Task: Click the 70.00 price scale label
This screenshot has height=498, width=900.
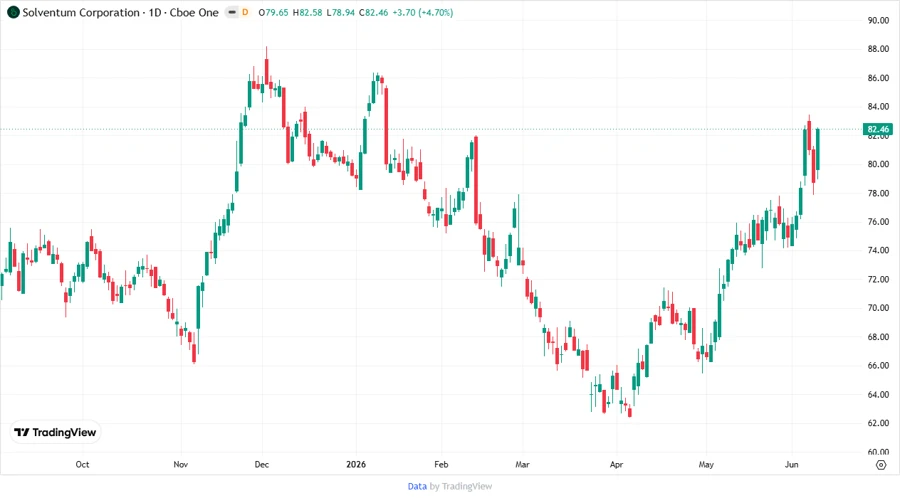Action: point(878,308)
